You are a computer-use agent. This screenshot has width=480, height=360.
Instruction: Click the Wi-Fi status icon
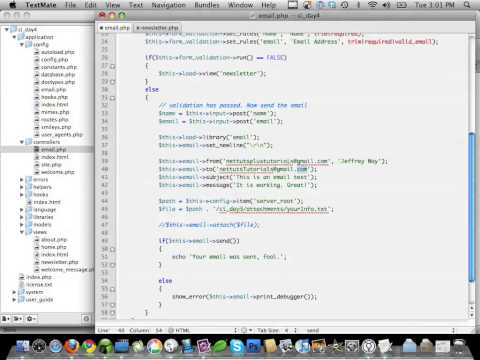click(x=373, y=5)
